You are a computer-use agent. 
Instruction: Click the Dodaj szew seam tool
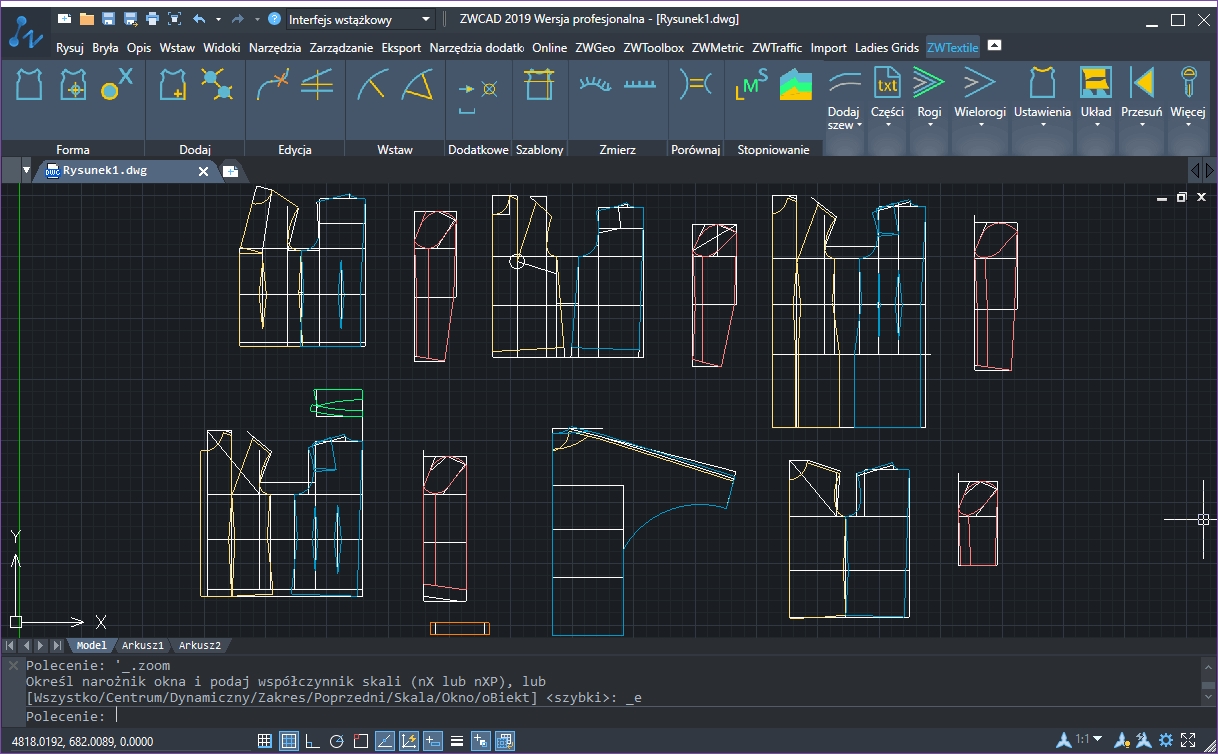845,82
